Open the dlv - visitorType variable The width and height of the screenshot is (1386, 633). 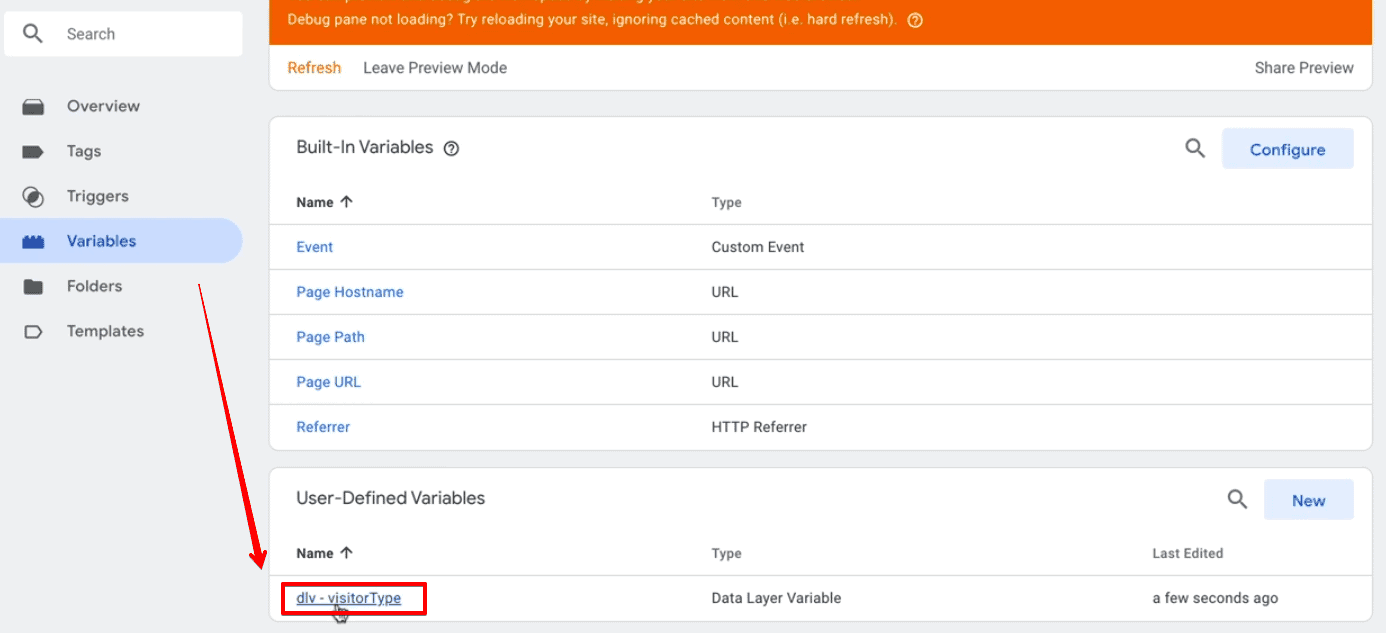[351, 597]
